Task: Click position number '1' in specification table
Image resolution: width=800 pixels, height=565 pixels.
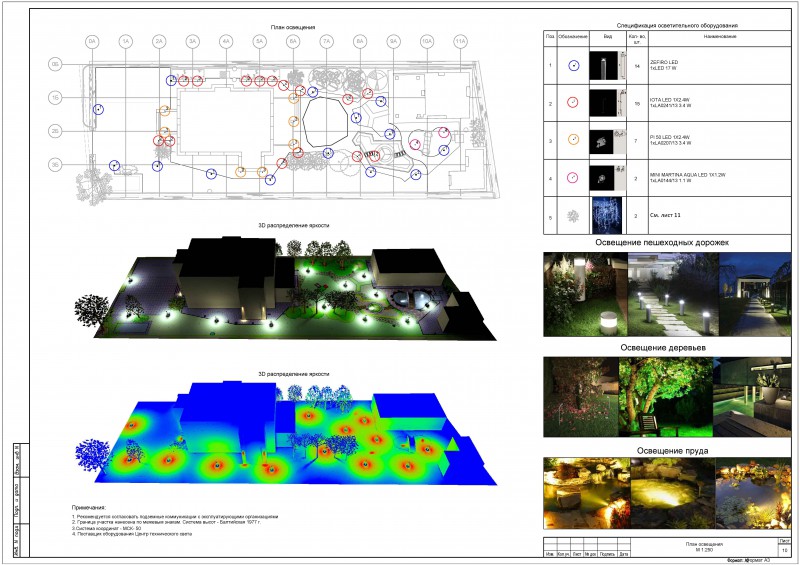Action: tap(550, 65)
